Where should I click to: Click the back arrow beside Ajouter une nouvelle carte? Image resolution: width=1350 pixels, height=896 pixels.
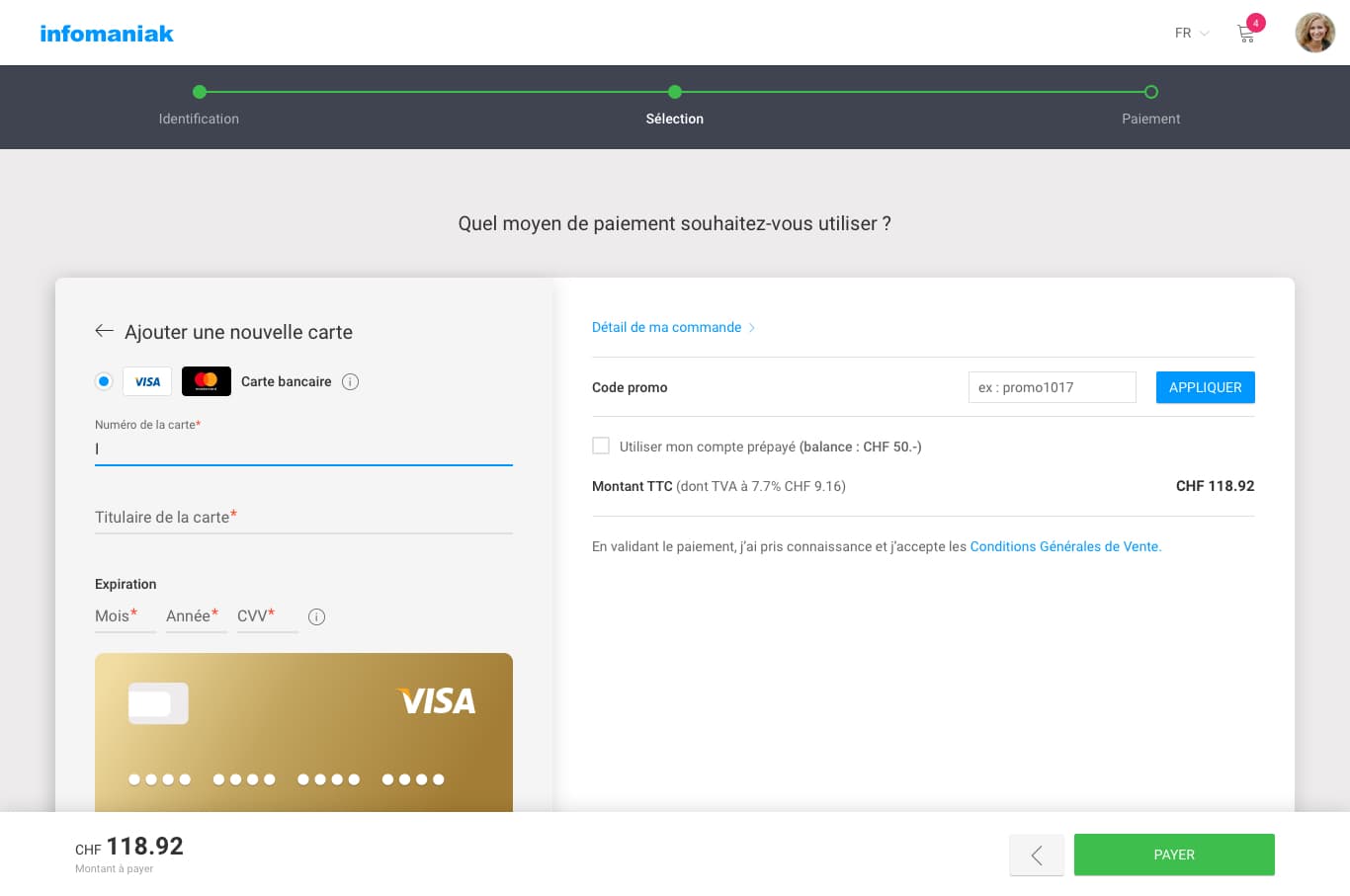click(x=104, y=331)
